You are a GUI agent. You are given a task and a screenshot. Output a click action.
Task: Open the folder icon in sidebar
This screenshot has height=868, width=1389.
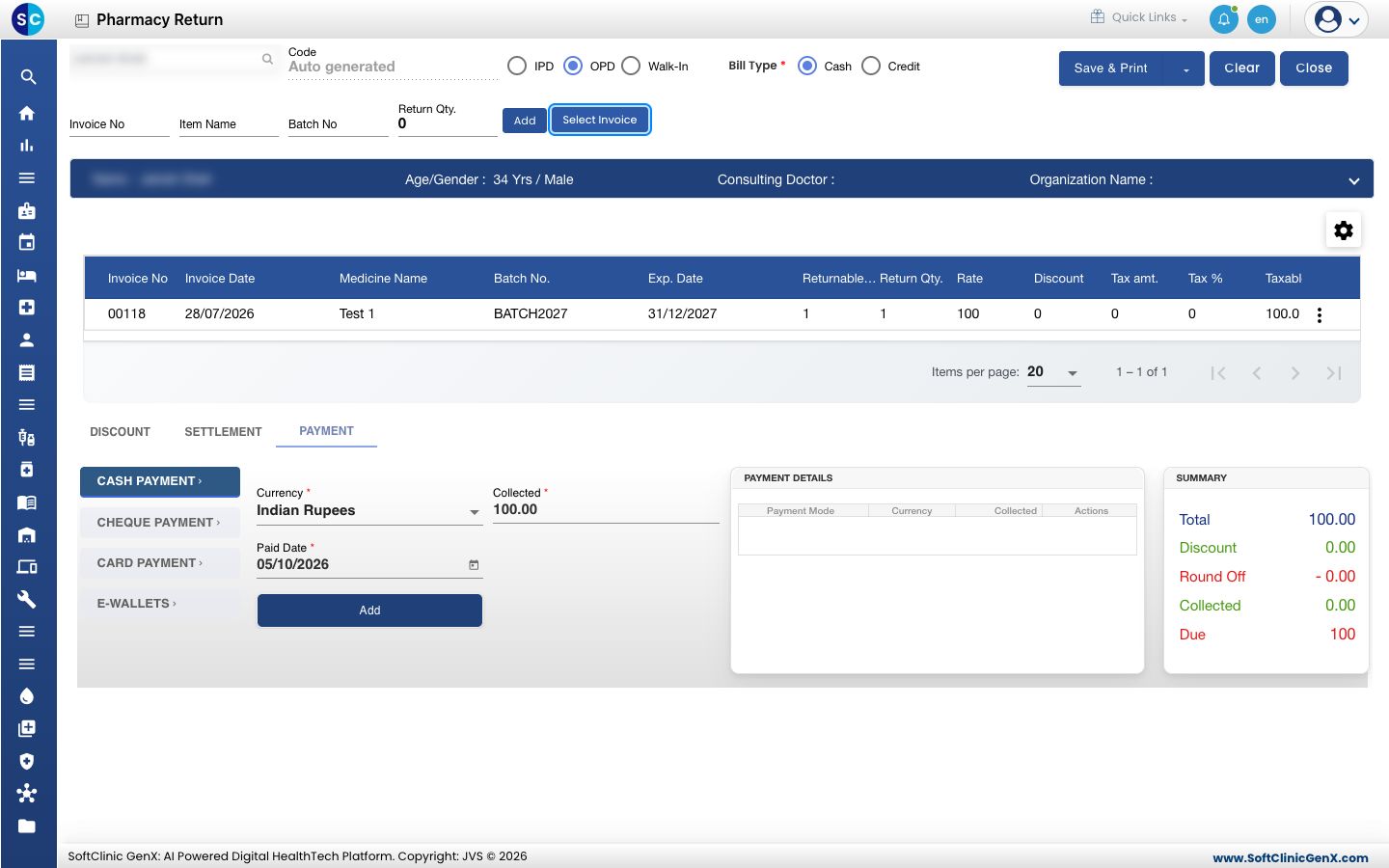coord(27,826)
